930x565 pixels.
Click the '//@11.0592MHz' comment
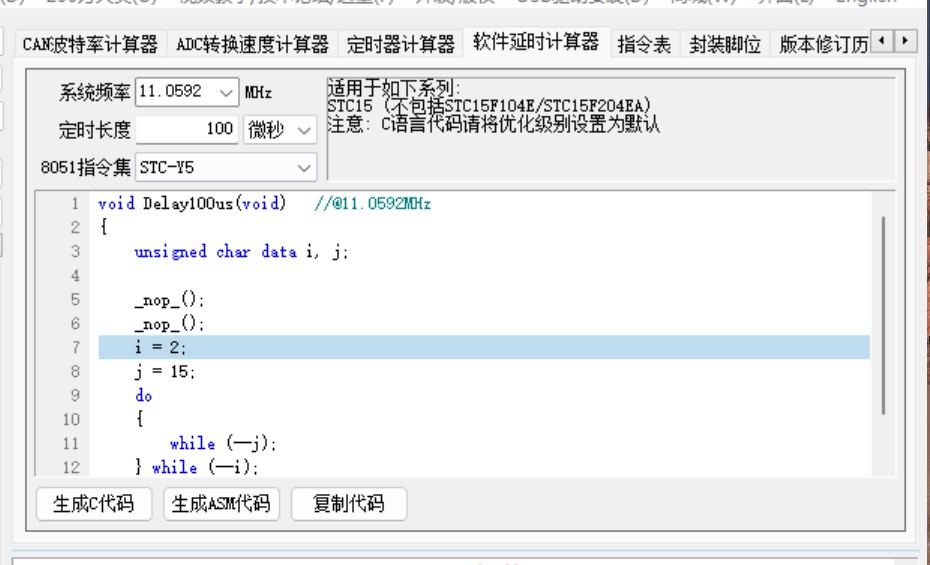[372, 203]
